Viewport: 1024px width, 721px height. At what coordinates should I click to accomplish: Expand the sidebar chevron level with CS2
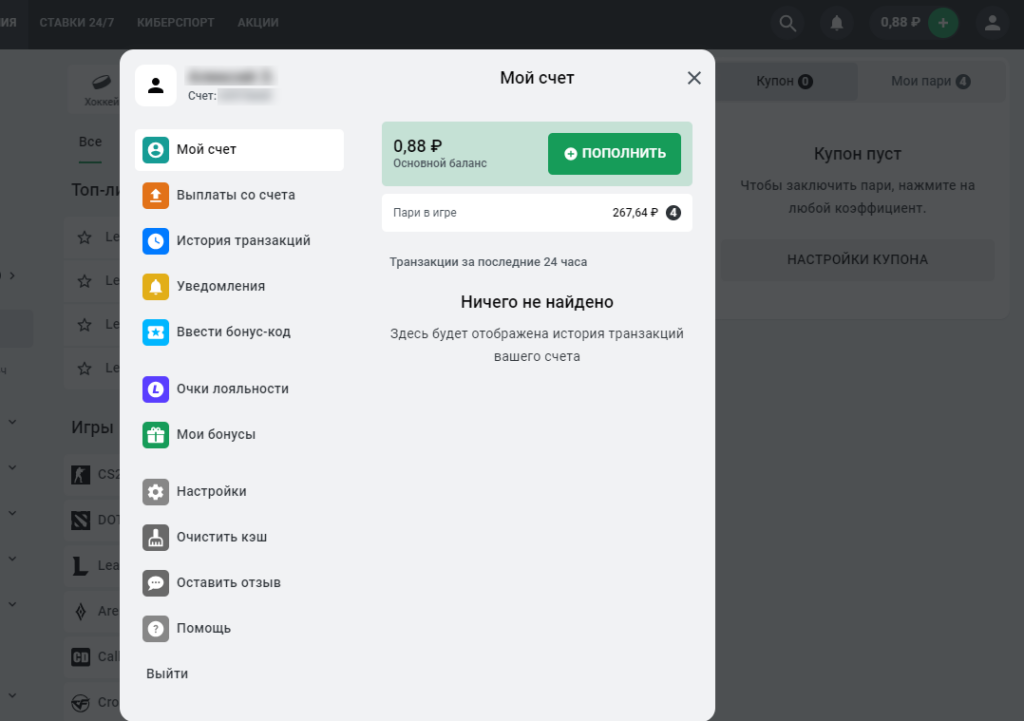tap(12, 468)
